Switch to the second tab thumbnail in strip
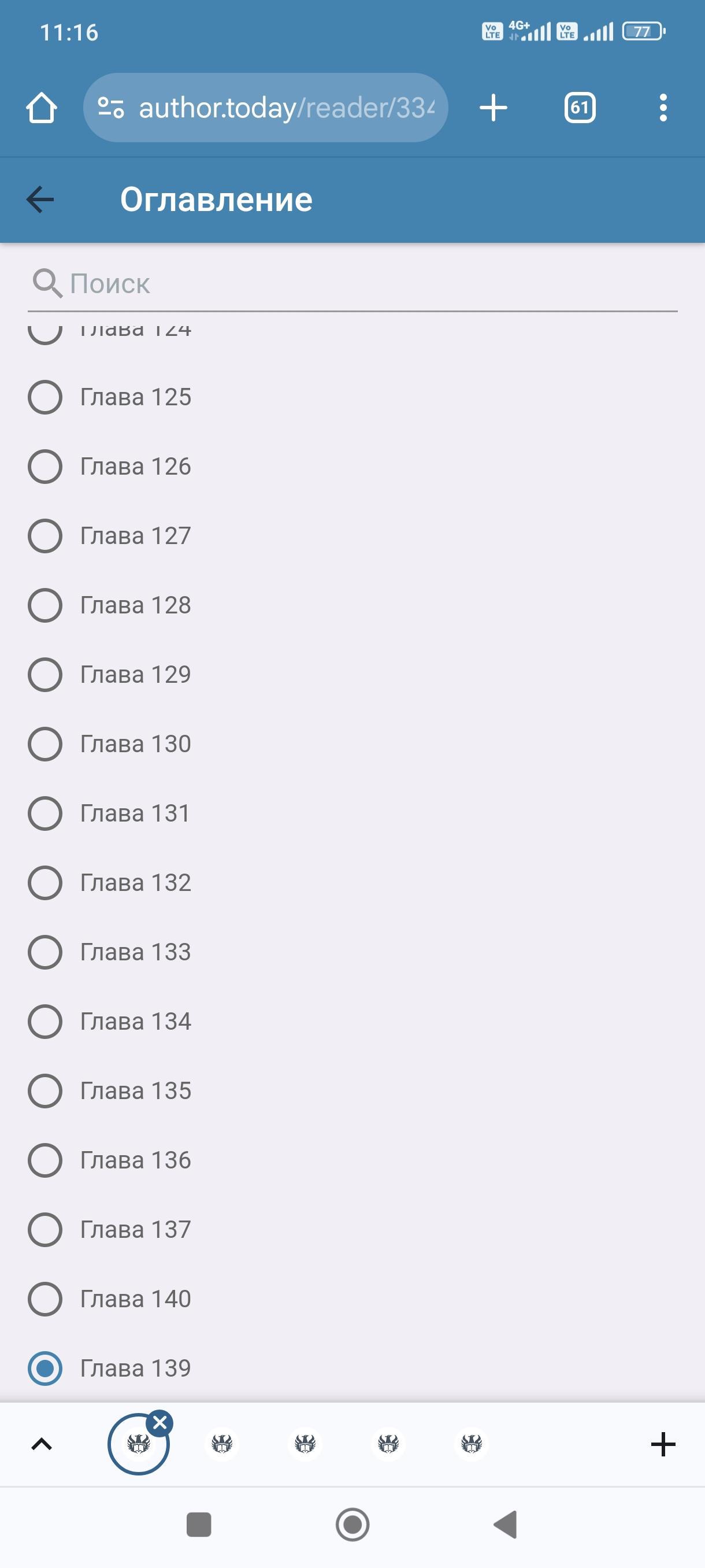The width and height of the screenshot is (705, 1568). pyautogui.click(x=222, y=1444)
